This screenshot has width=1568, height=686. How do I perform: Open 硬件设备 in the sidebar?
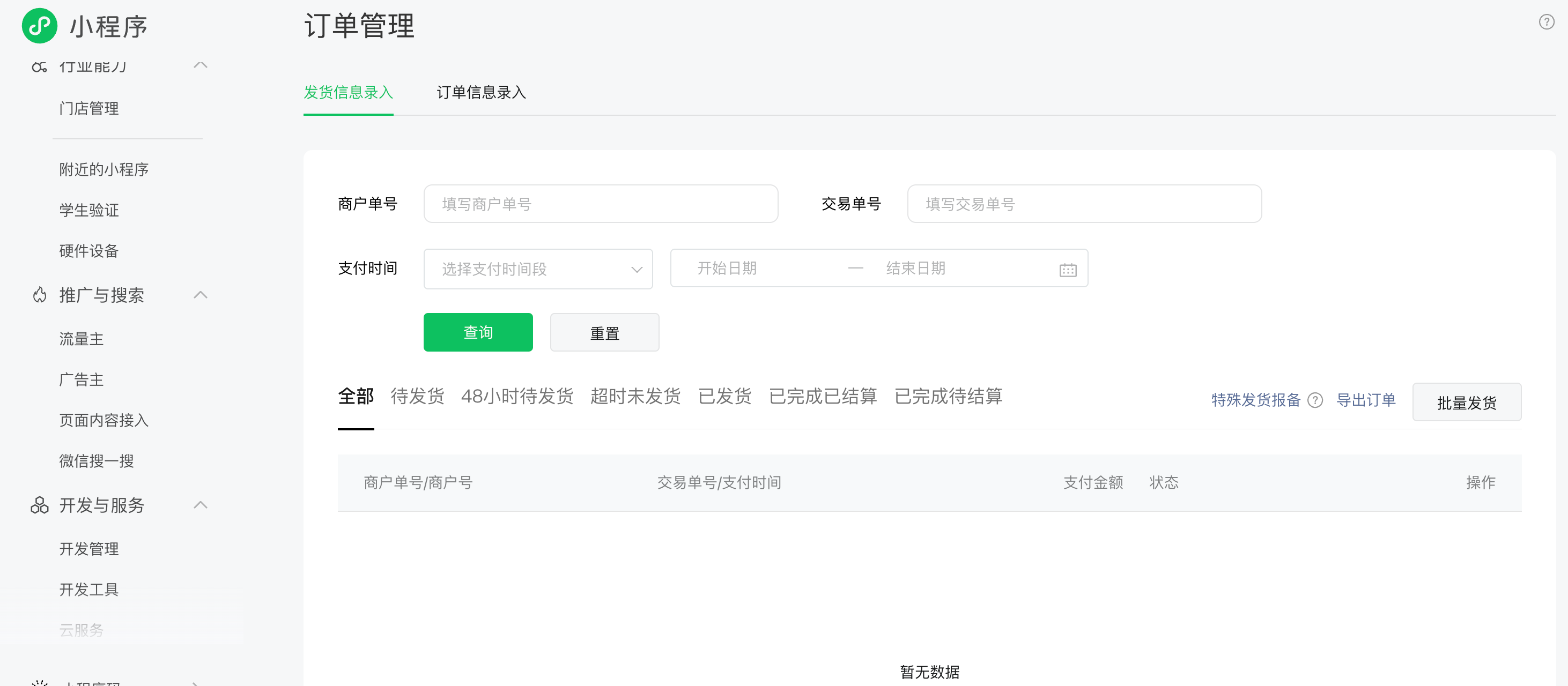[x=89, y=251]
